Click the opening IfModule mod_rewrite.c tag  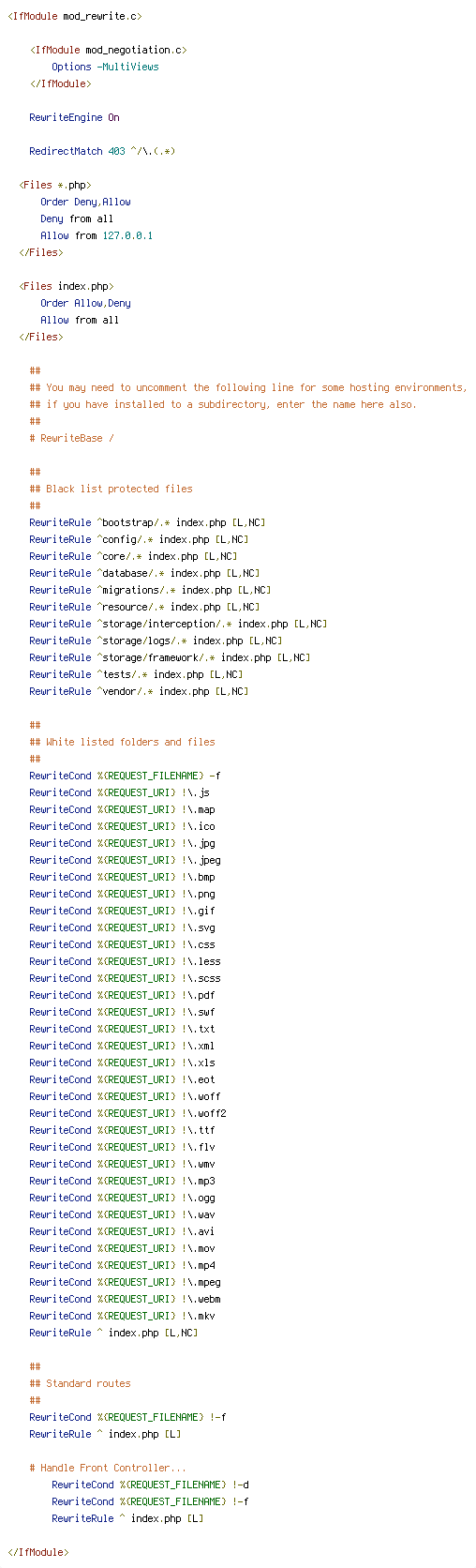pyautogui.click(x=75, y=16)
